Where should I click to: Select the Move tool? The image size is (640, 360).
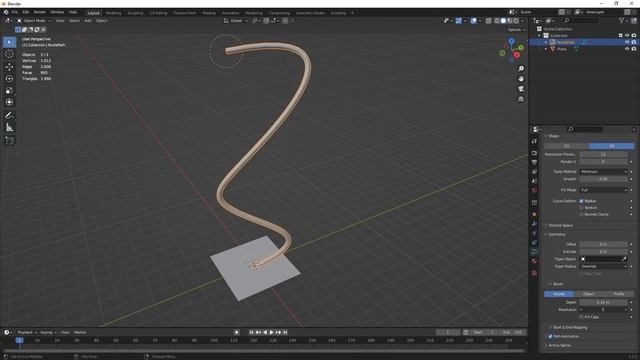click(9, 67)
